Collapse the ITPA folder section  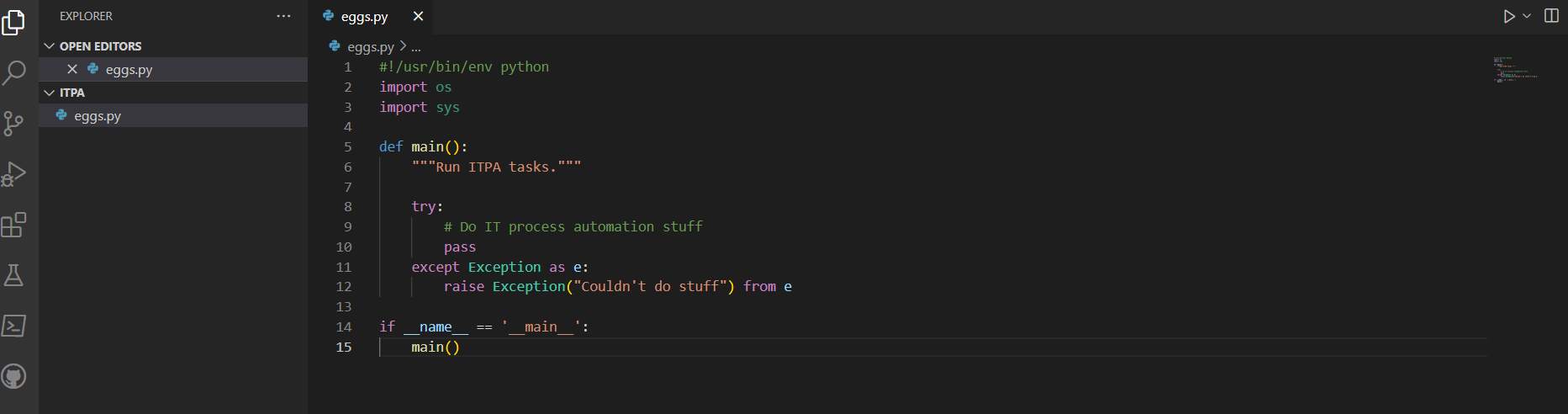pyautogui.click(x=50, y=93)
